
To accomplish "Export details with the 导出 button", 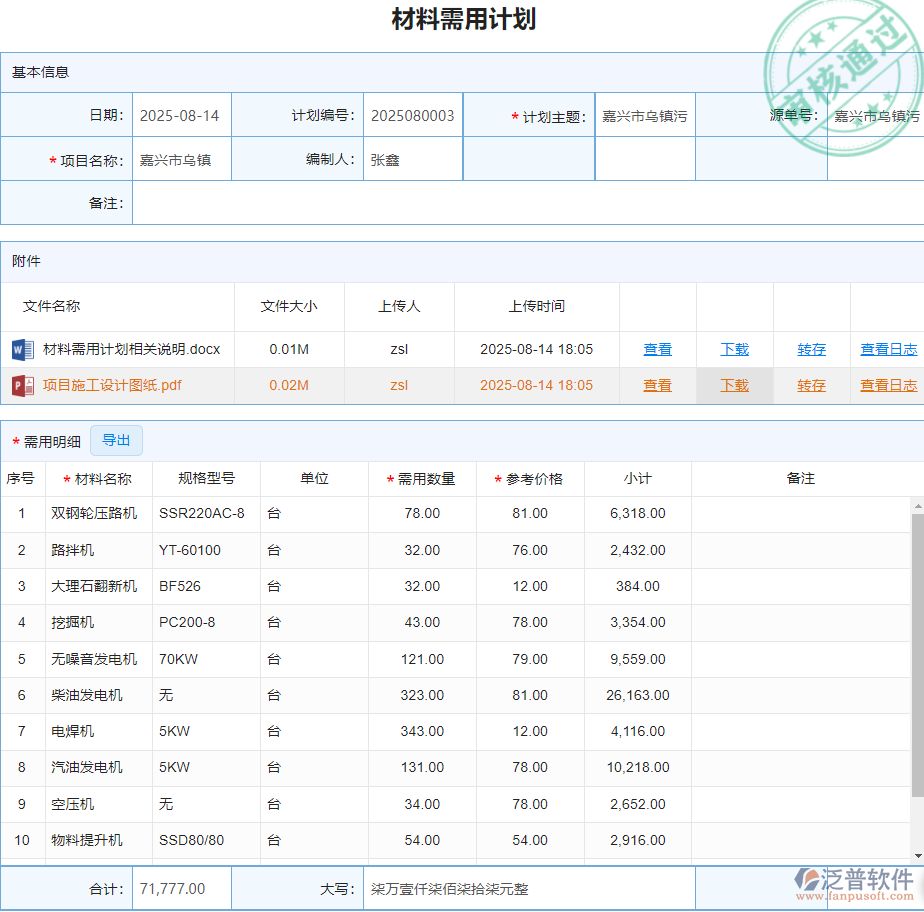I will point(116,441).
